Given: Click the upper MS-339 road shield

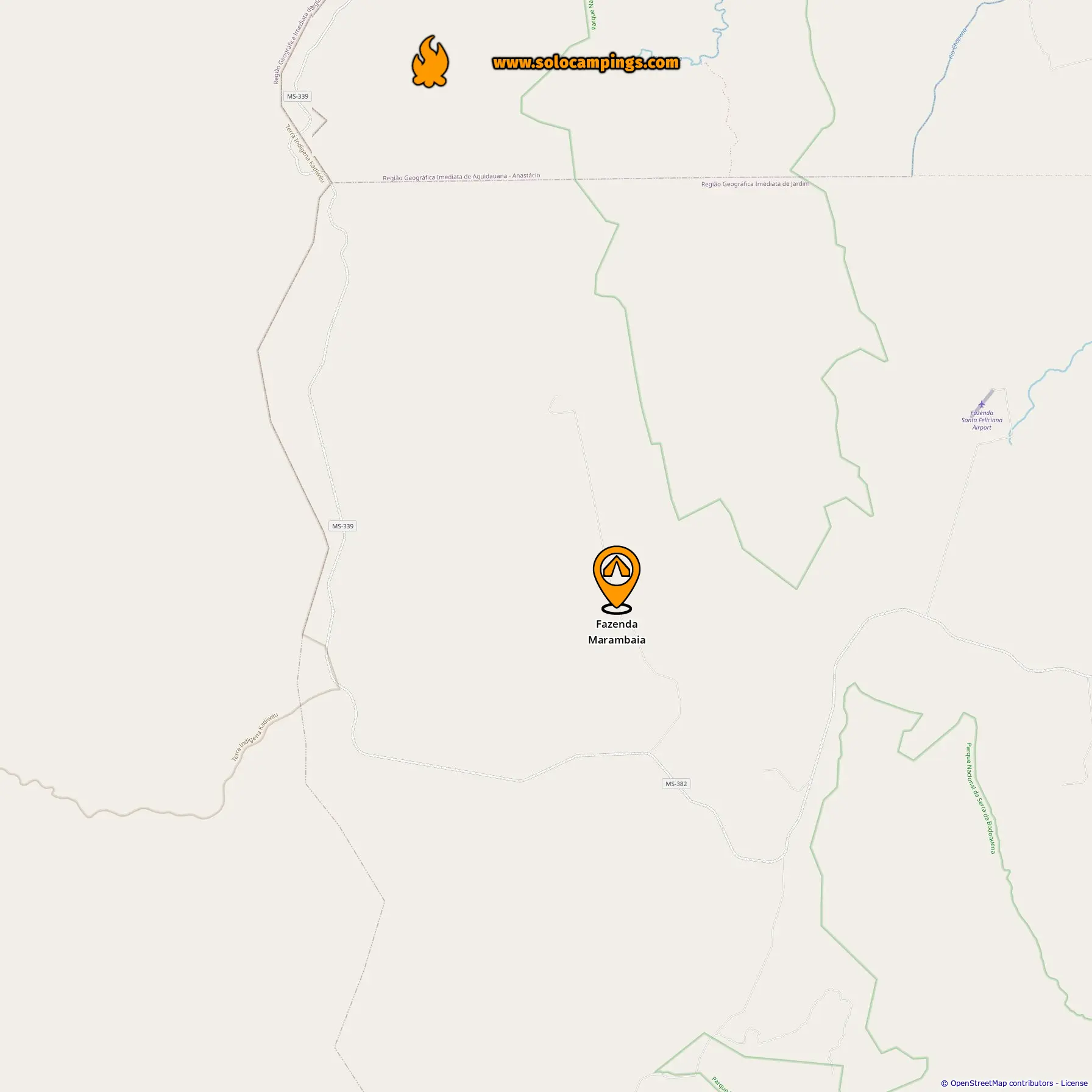Looking at the screenshot, I should 298,96.
